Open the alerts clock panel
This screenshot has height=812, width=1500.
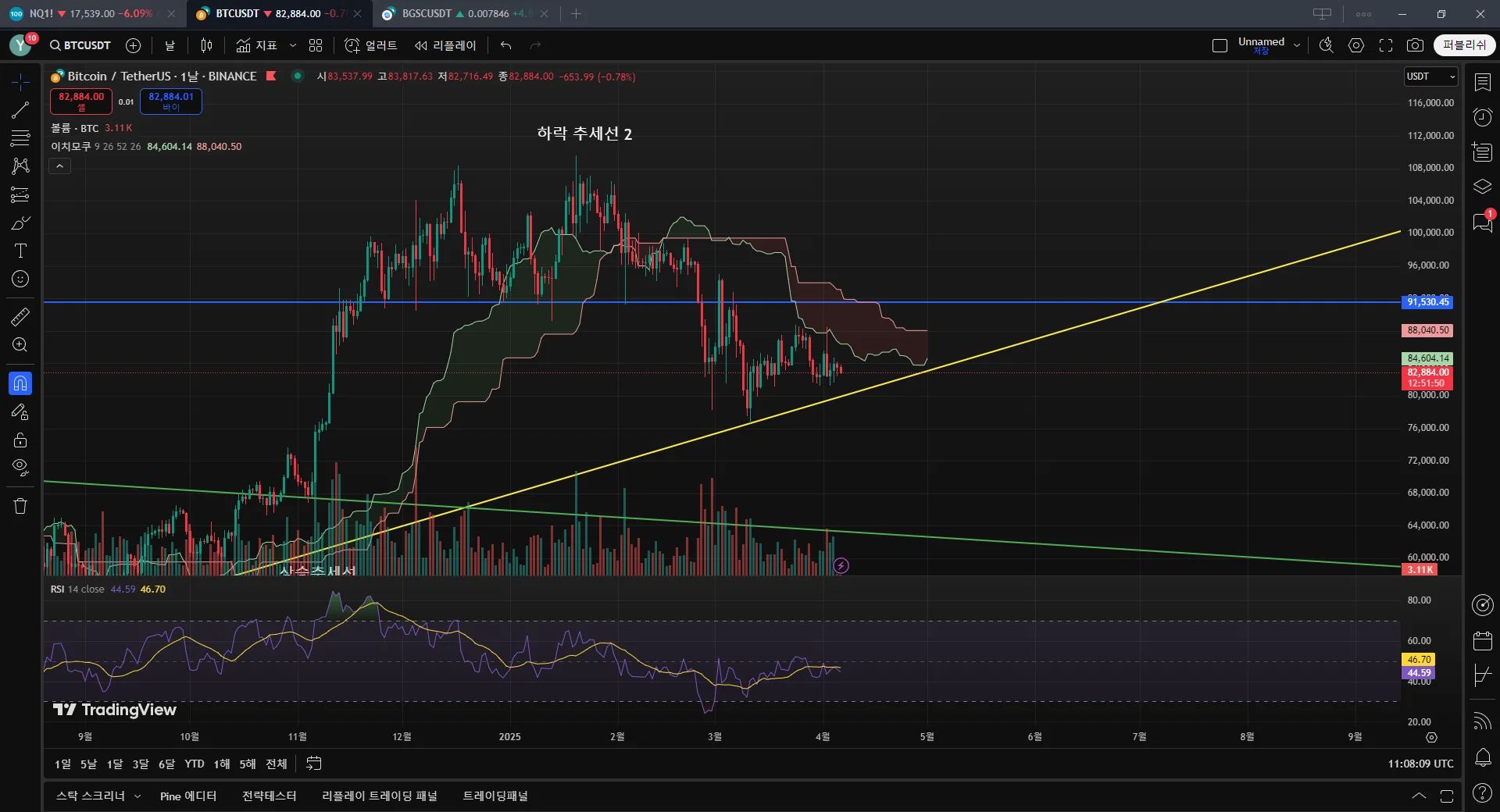click(x=1482, y=117)
